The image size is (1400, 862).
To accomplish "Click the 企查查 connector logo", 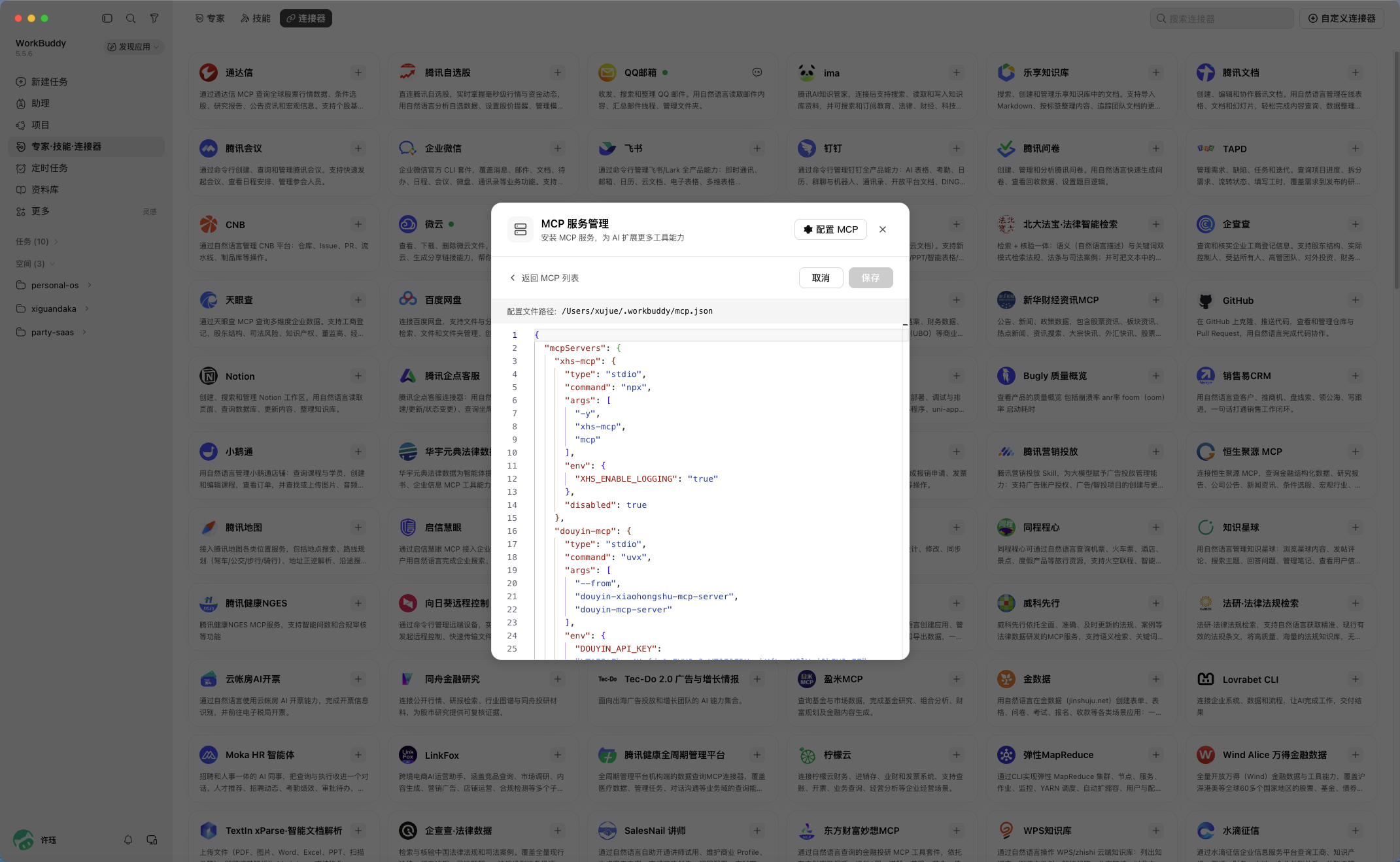I will (x=1206, y=224).
